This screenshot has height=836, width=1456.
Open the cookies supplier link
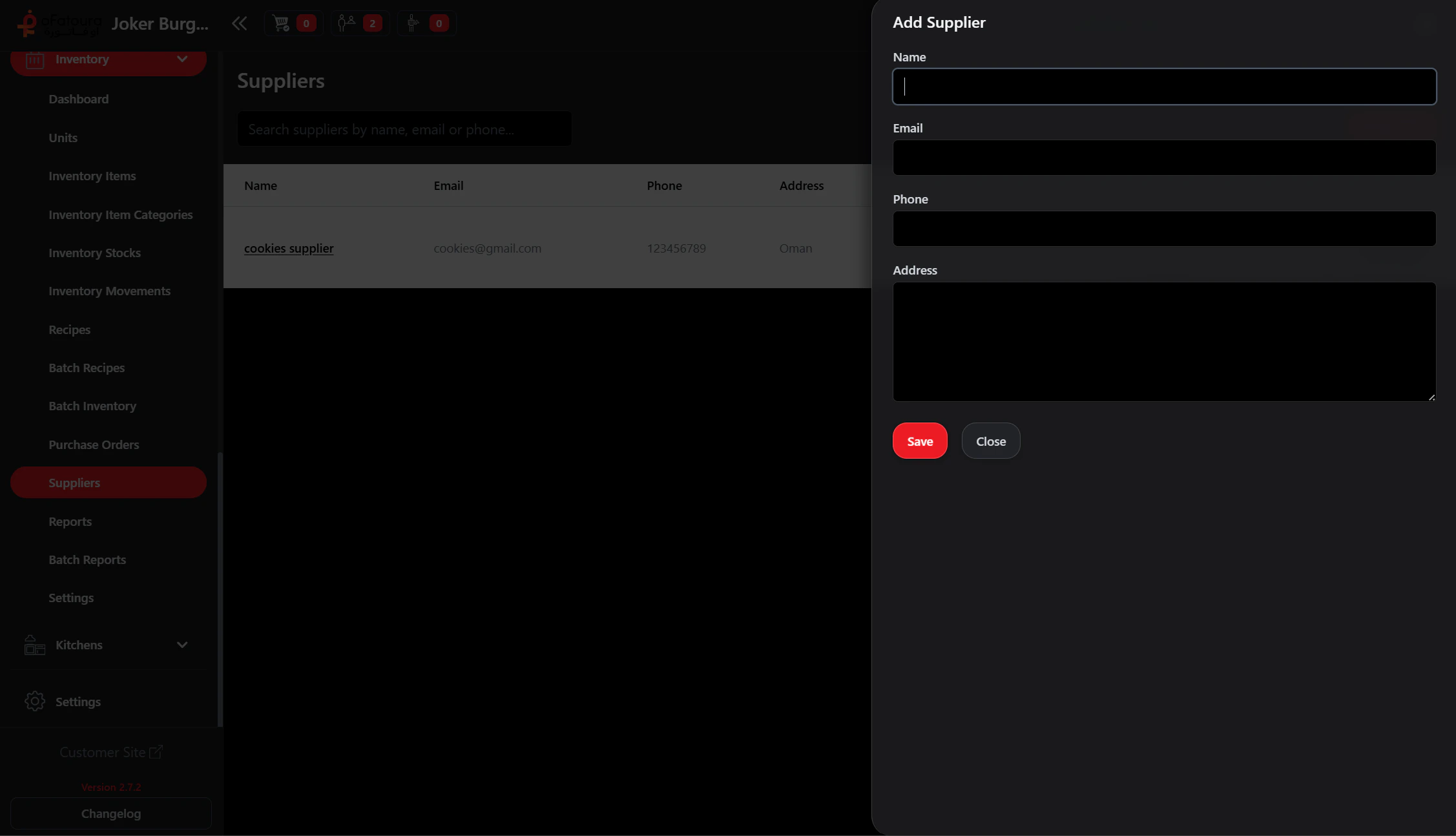[289, 248]
